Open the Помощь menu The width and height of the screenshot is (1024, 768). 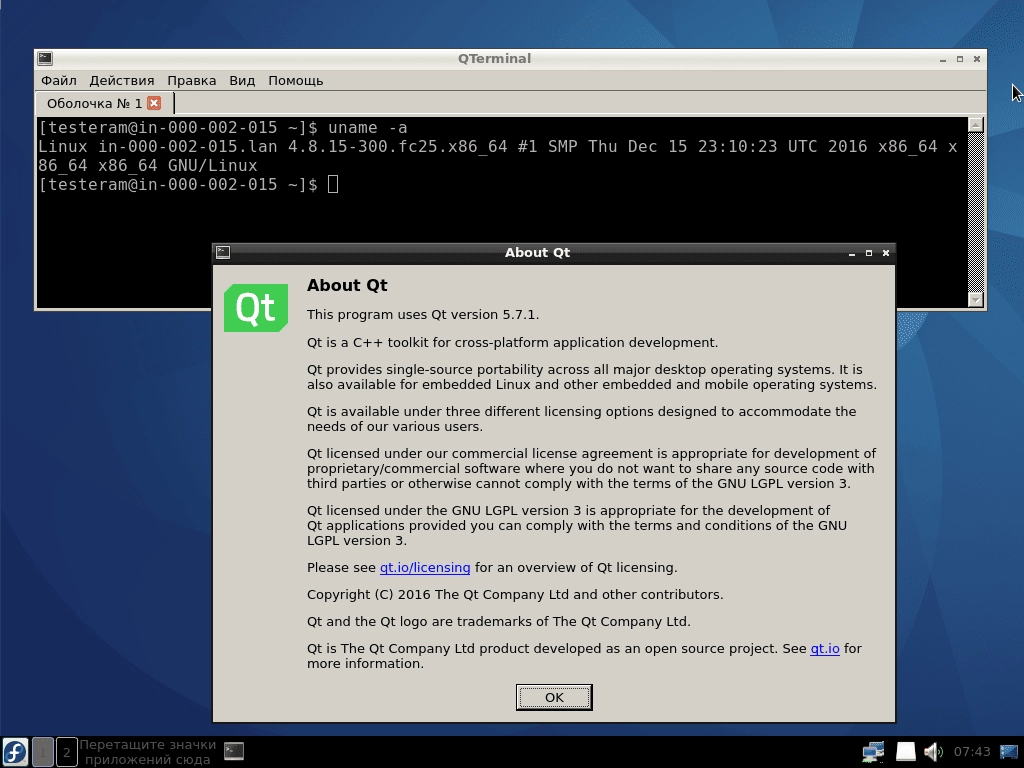296,80
